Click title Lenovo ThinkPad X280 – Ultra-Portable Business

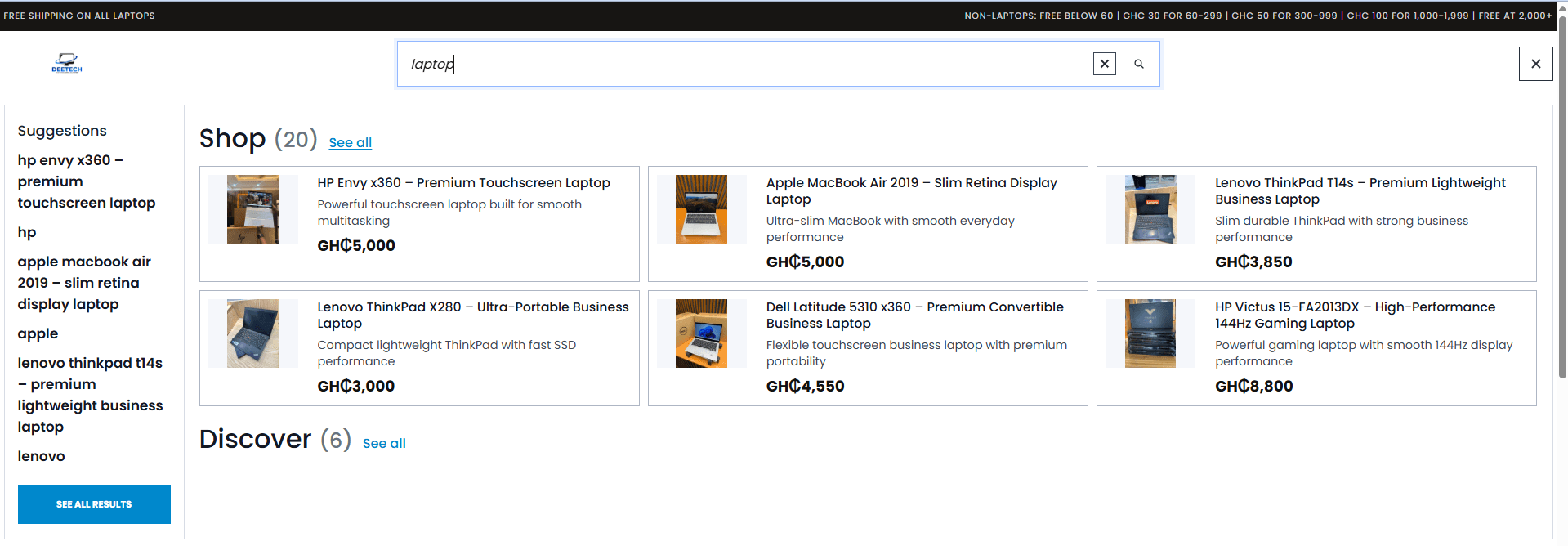point(472,316)
